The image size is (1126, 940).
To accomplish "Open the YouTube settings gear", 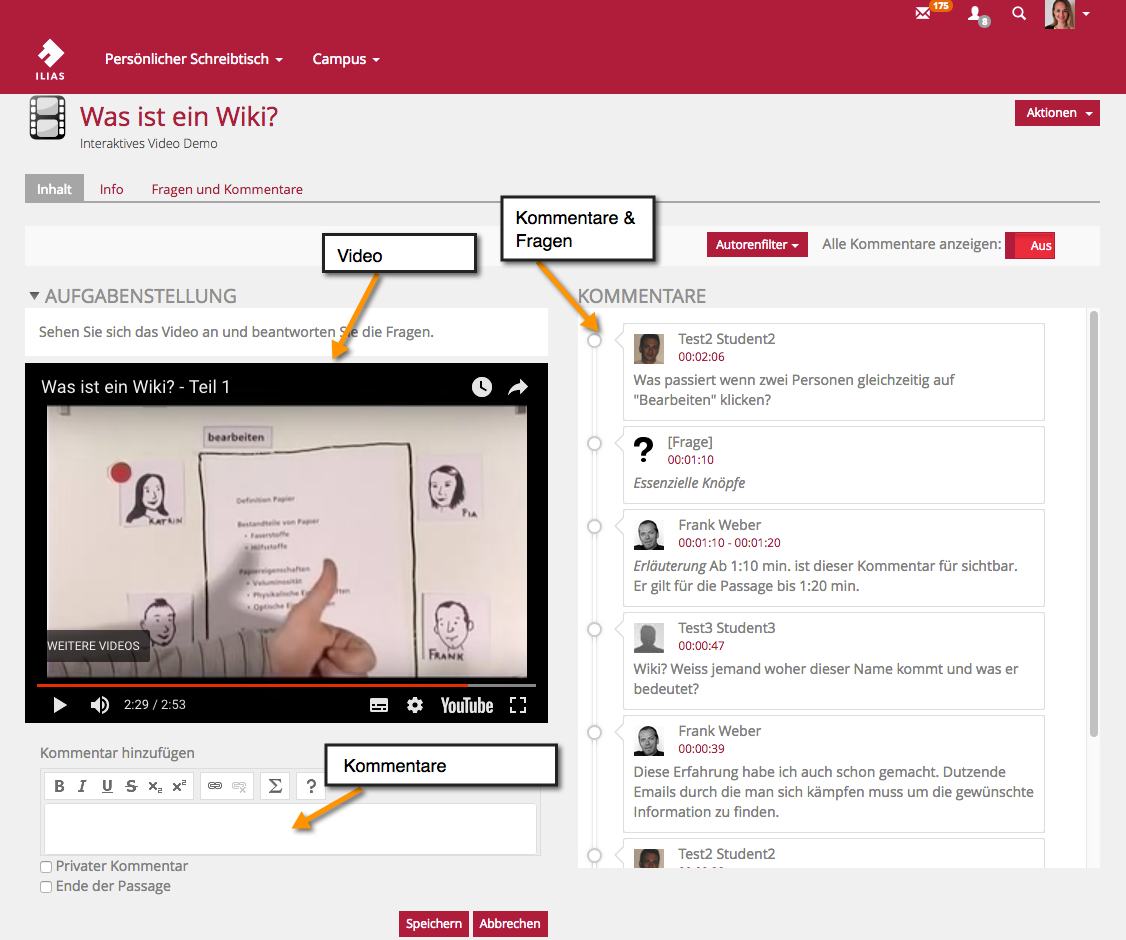I will [415, 705].
